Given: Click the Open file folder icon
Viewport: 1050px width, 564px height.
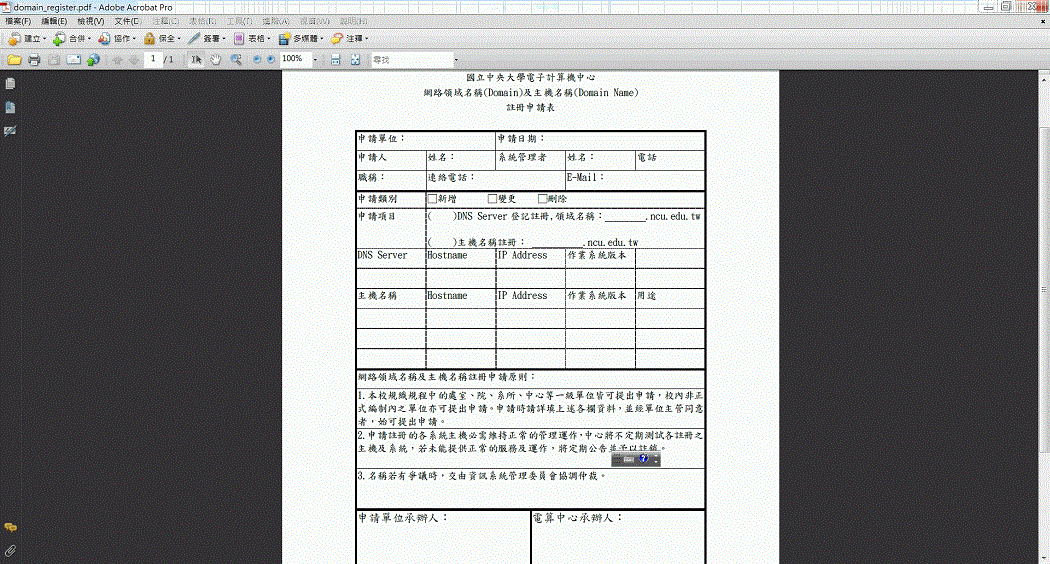Looking at the screenshot, I should 14,60.
